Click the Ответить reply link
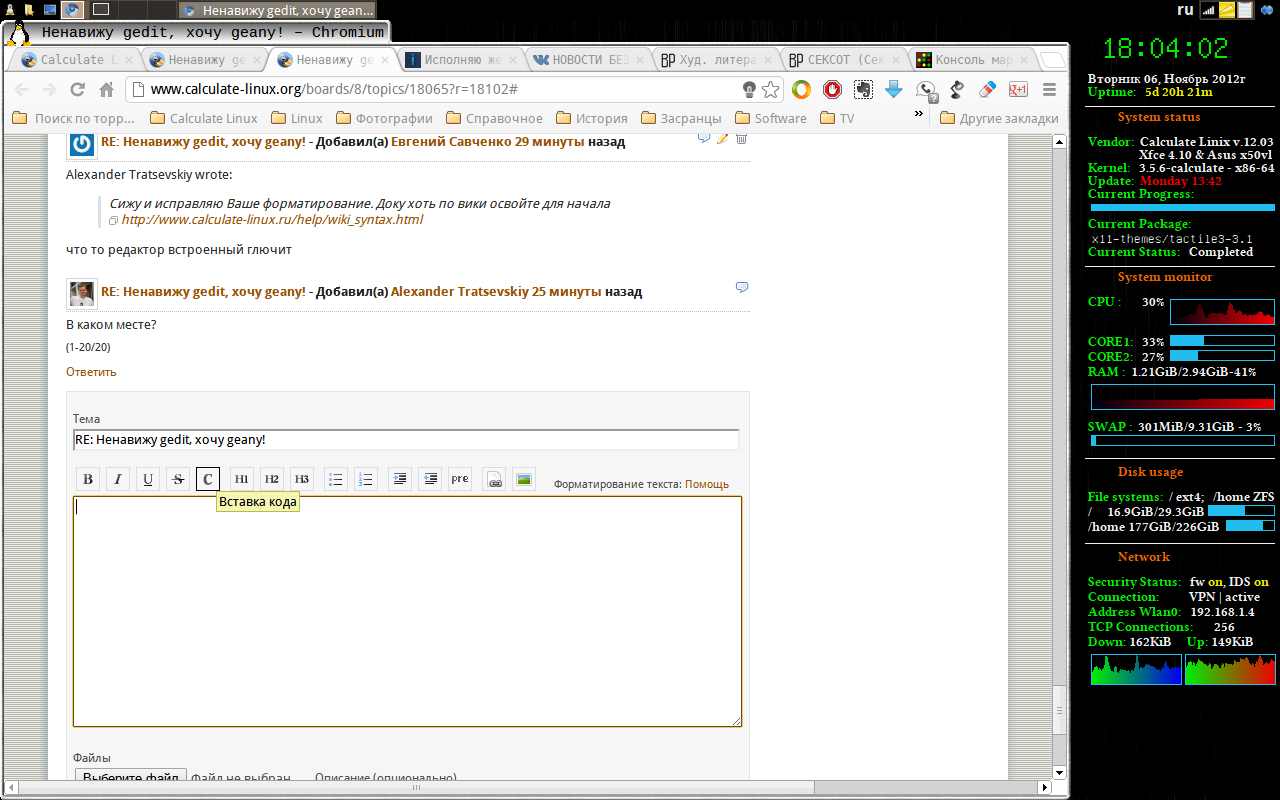The height and width of the screenshot is (800, 1280). tap(91, 372)
